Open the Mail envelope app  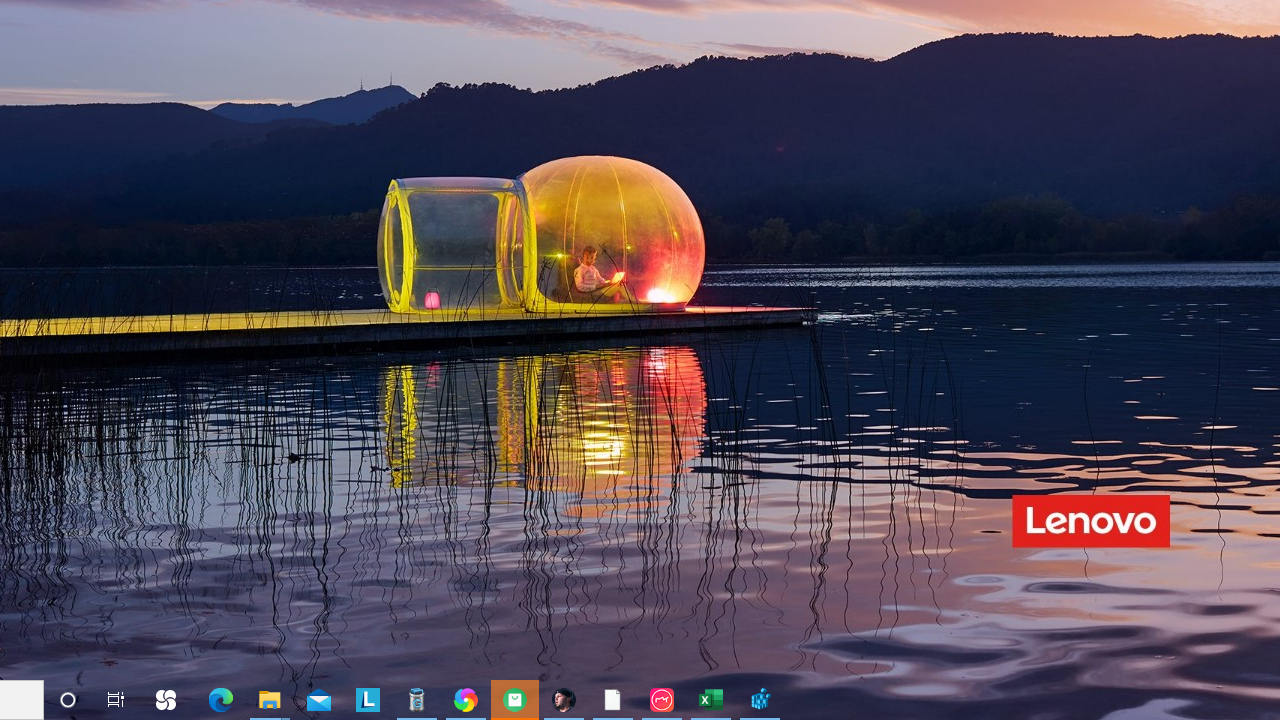click(319, 701)
